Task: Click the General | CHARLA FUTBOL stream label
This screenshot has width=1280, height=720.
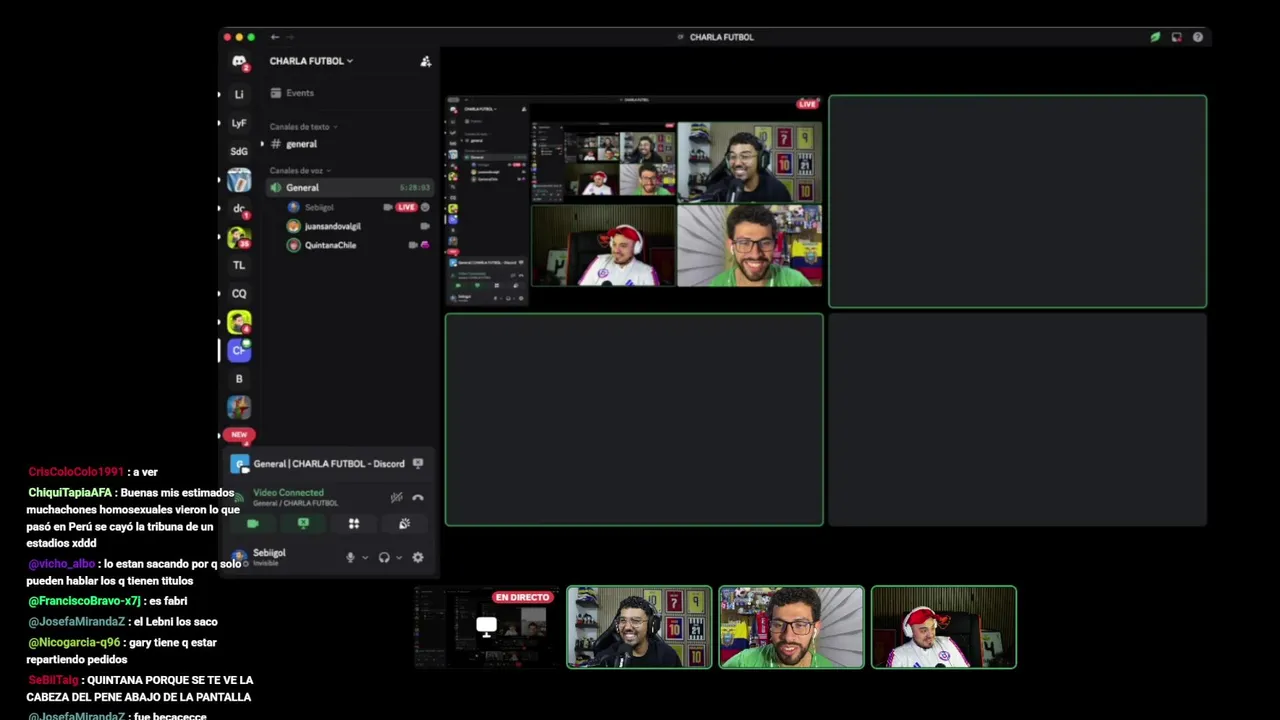Action: click(x=329, y=464)
